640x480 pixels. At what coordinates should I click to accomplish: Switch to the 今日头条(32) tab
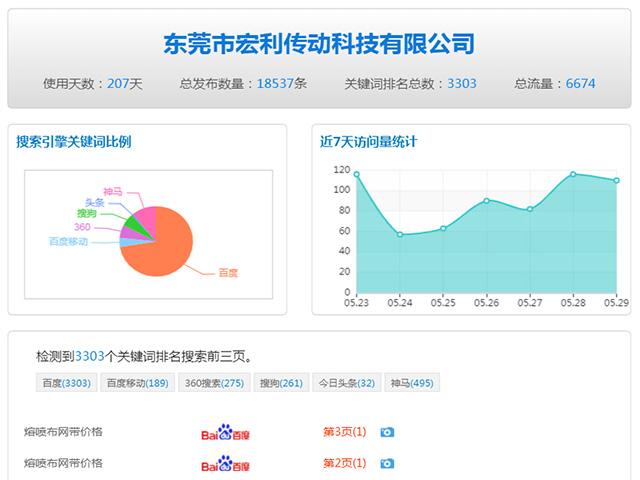click(346, 383)
